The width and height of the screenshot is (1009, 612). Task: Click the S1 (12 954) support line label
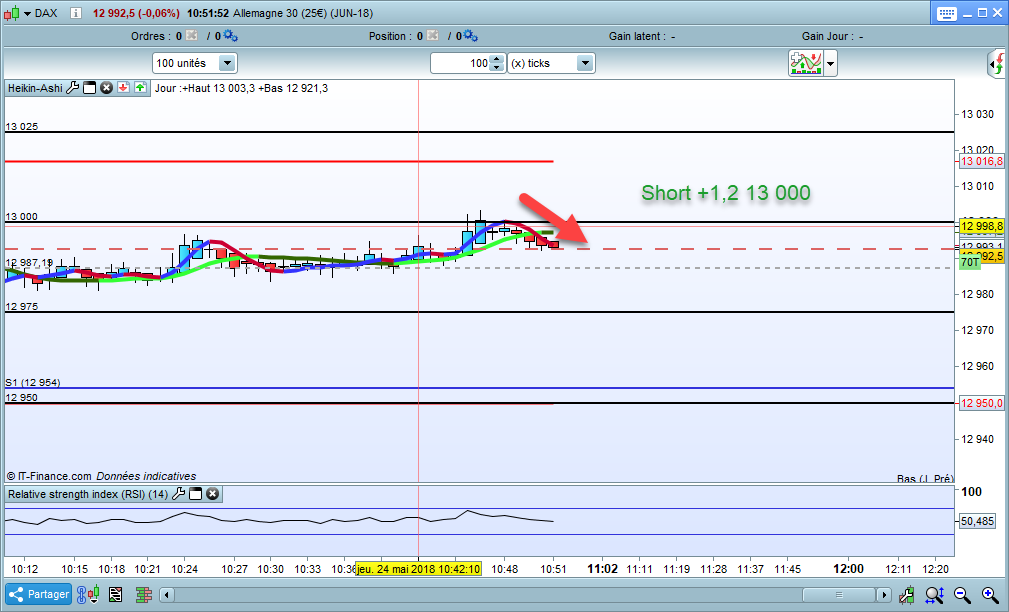pyautogui.click(x=33, y=382)
